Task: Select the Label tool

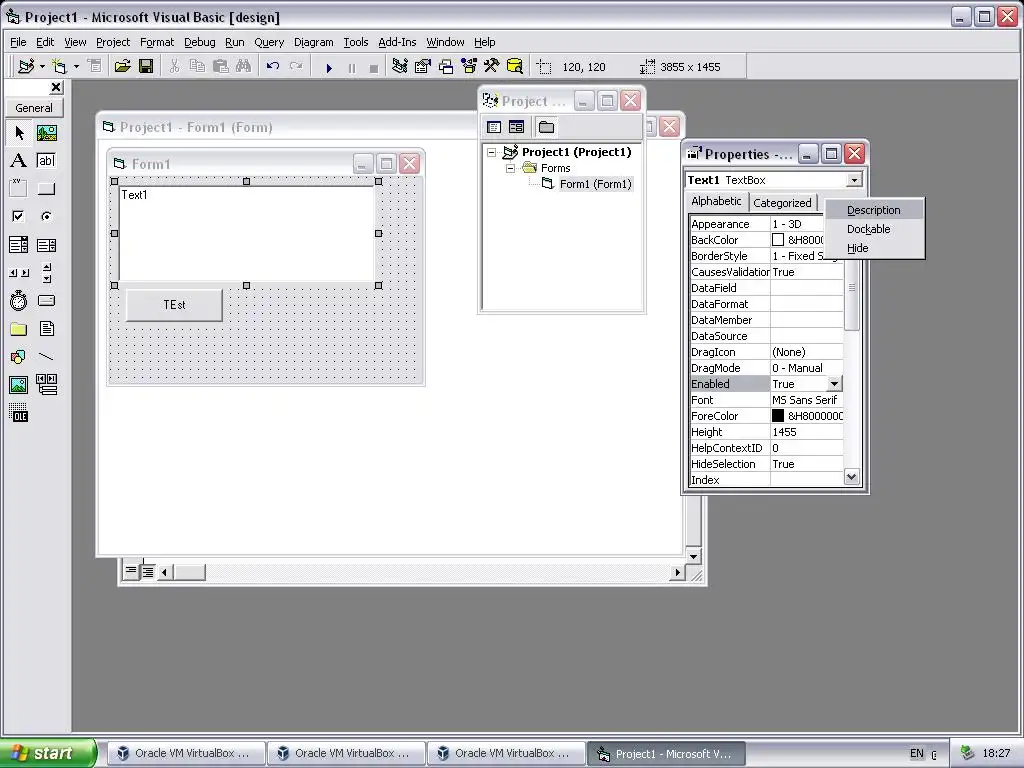Action: [19, 161]
